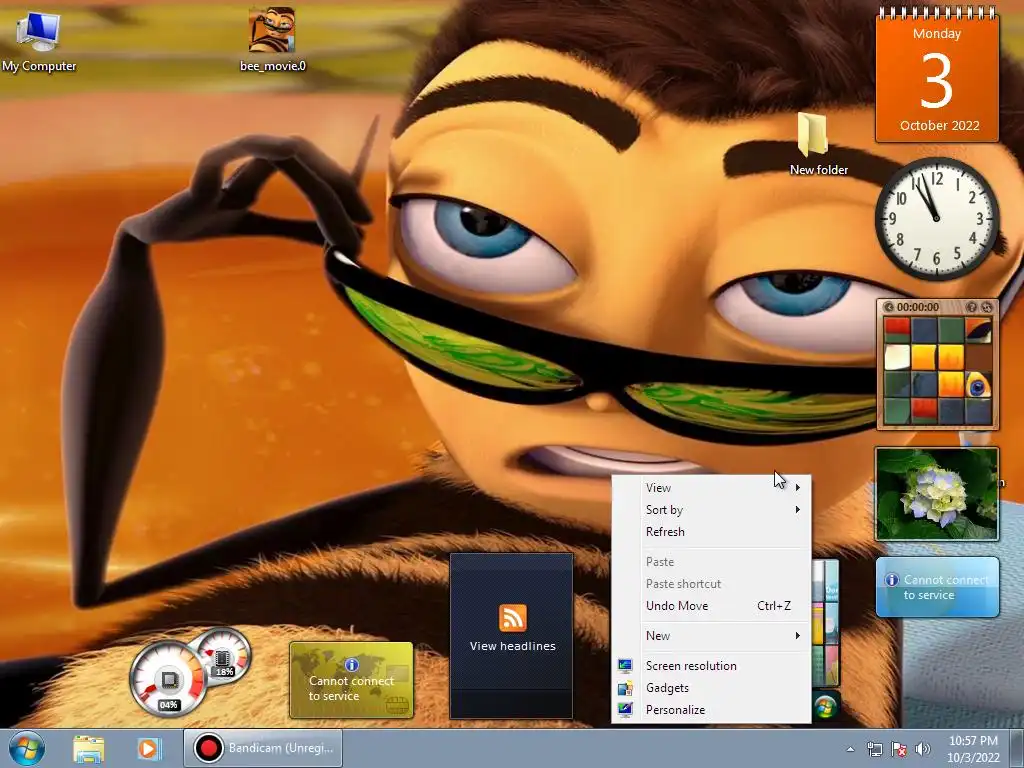
Task: Open the My Computer desktop icon
Action: [x=39, y=40]
